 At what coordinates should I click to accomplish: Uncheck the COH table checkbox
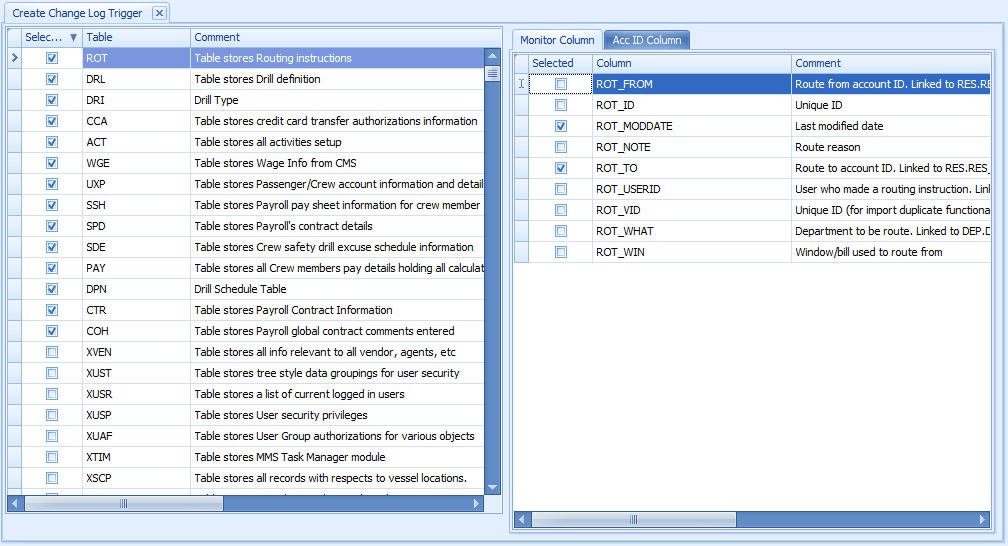pyautogui.click(x=52, y=331)
